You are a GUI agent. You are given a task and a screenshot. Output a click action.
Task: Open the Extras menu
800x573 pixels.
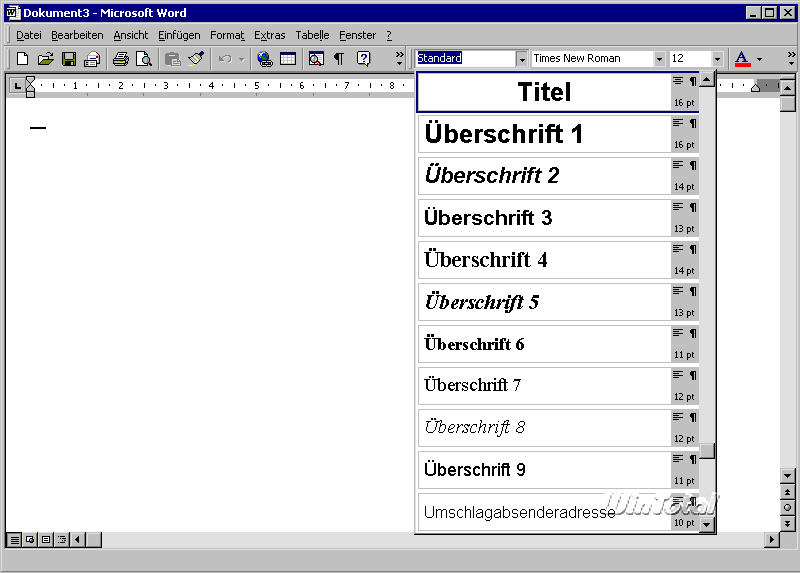pos(269,35)
